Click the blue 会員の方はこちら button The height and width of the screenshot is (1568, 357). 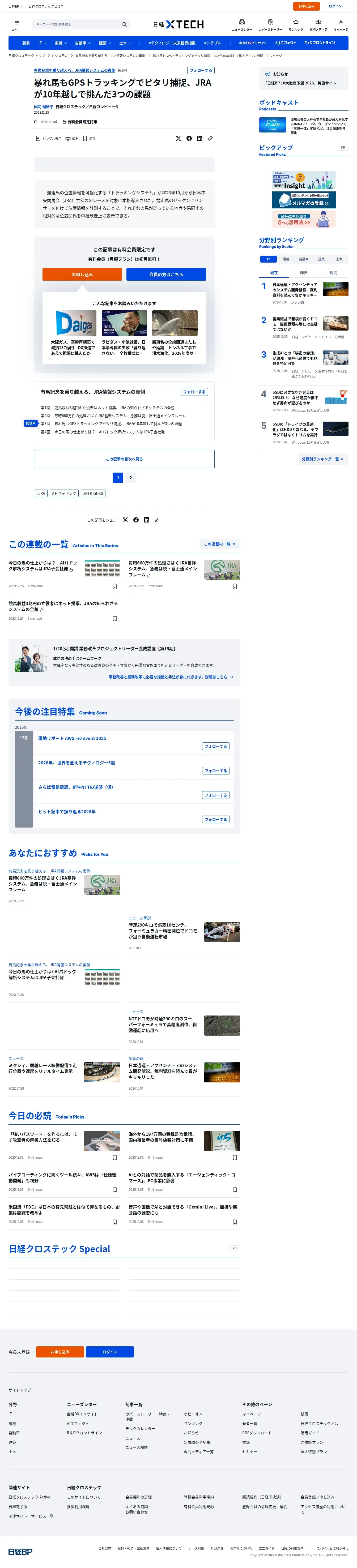pos(166,275)
